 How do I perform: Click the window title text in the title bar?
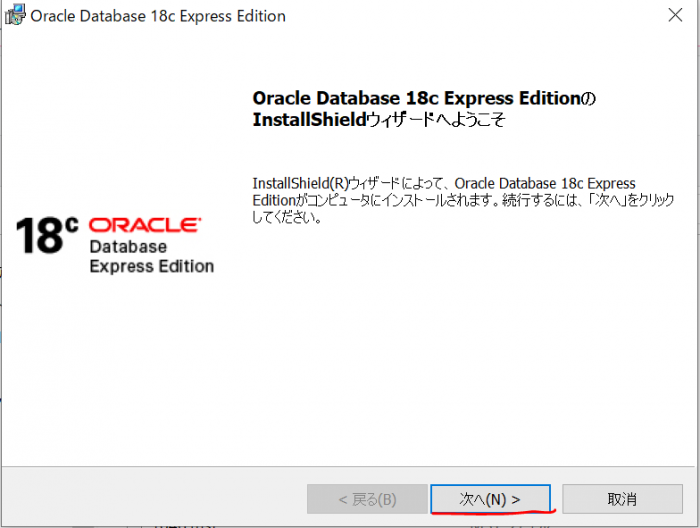point(158,16)
